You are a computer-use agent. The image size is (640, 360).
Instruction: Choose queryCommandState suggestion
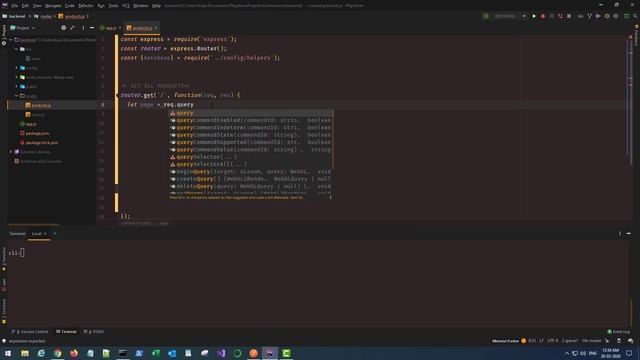point(251,135)
